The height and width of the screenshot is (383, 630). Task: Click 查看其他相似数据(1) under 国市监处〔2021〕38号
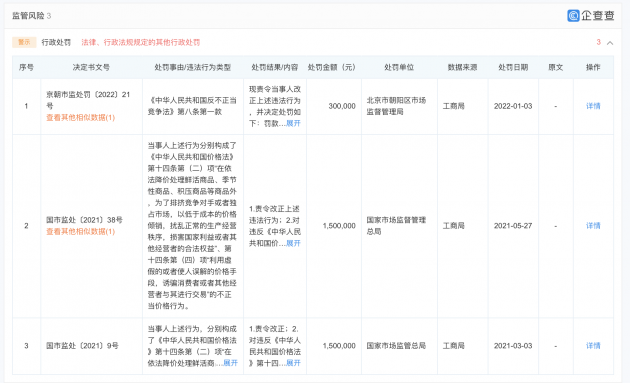click(80, 231)
